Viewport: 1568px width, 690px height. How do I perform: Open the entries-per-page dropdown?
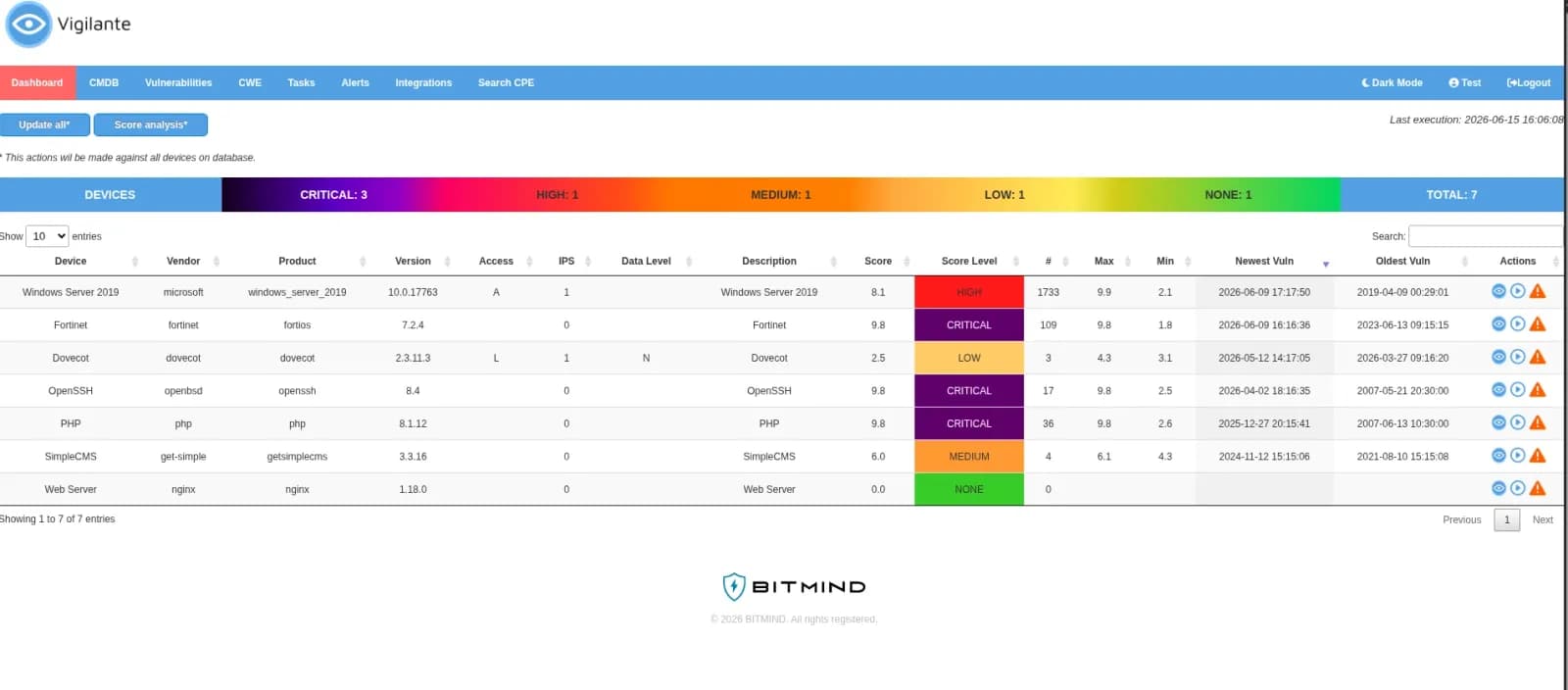(47, 236)
